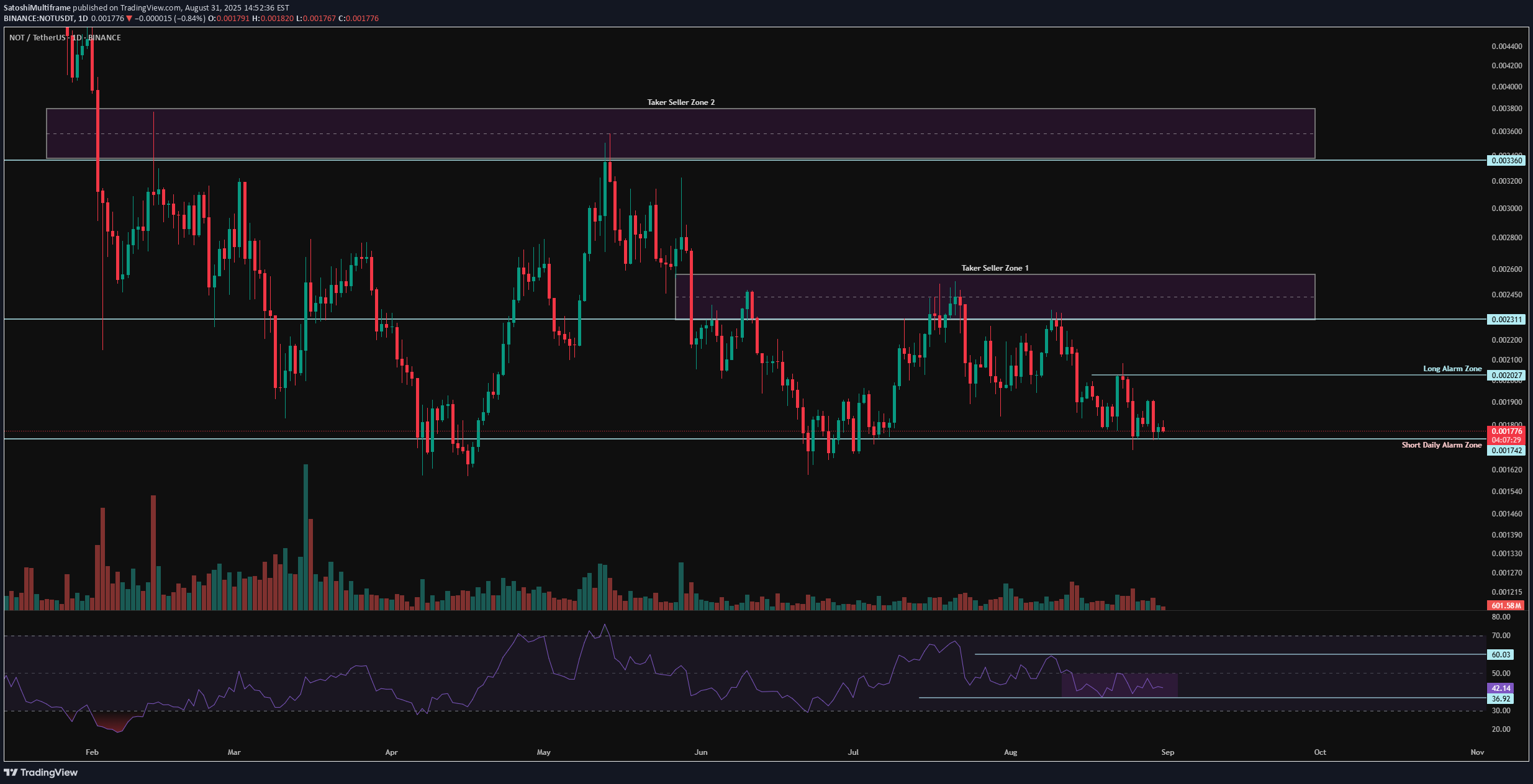Image resolution: width=1533 pixels, height=784 pixels.
Task: Click the 0.003360 price line tag
Action: [x=1506, y=161]
